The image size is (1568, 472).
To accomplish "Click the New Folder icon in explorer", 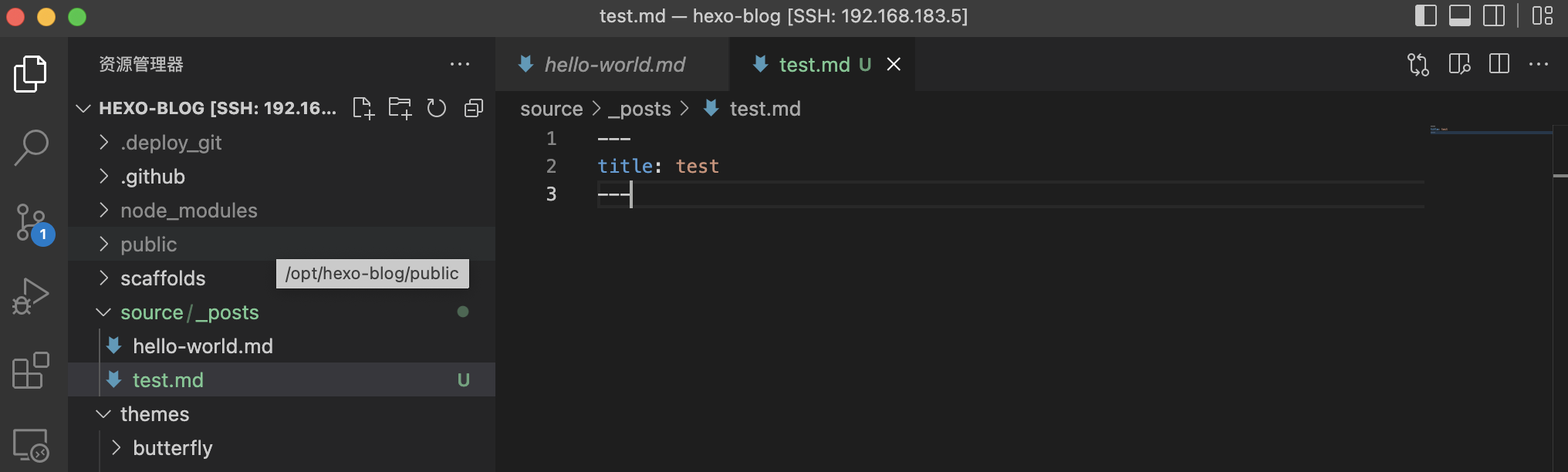I will click(400, 108).
